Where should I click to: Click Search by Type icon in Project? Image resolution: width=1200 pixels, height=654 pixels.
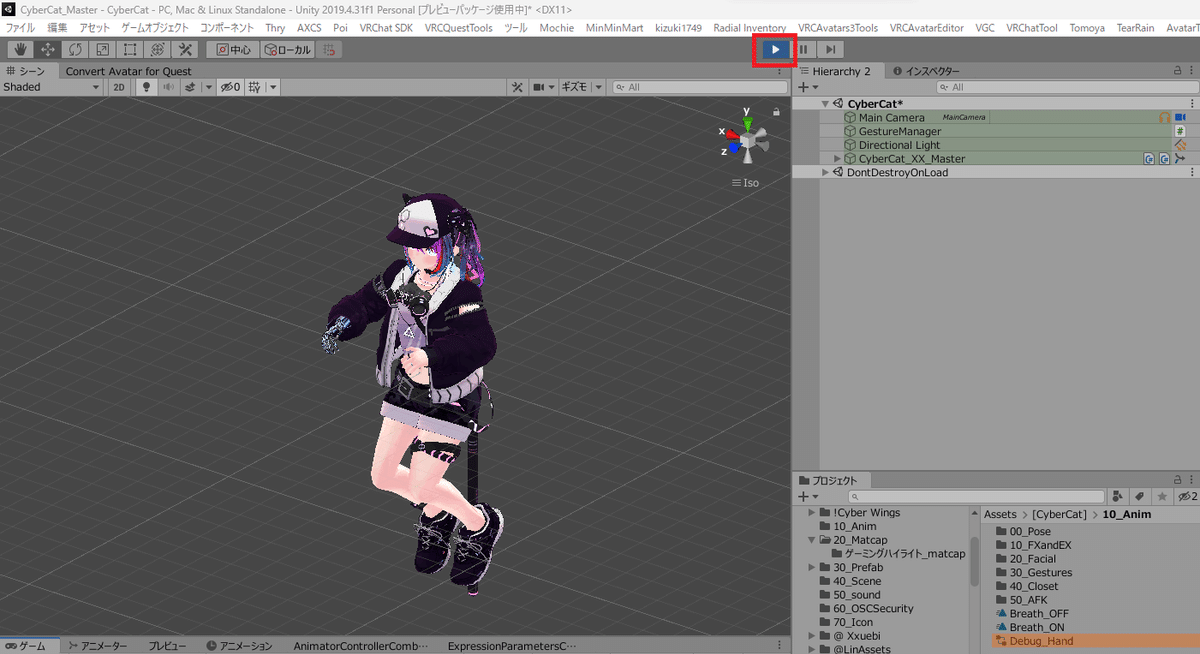[1118, 497]
